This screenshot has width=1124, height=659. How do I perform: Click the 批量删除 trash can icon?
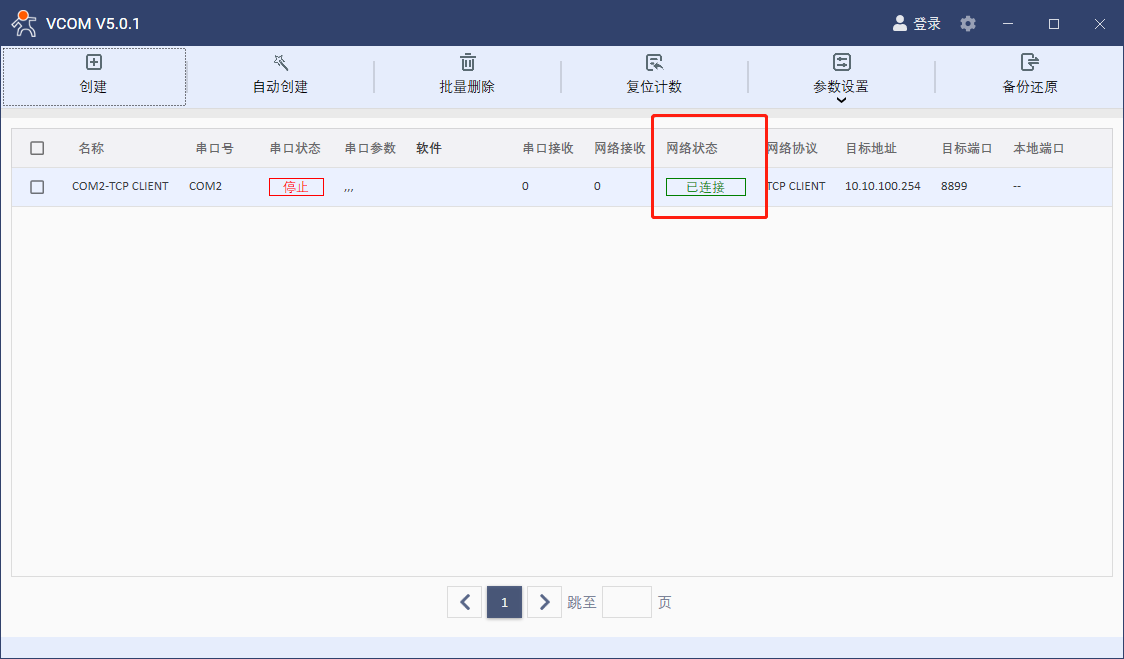[467, 63]
